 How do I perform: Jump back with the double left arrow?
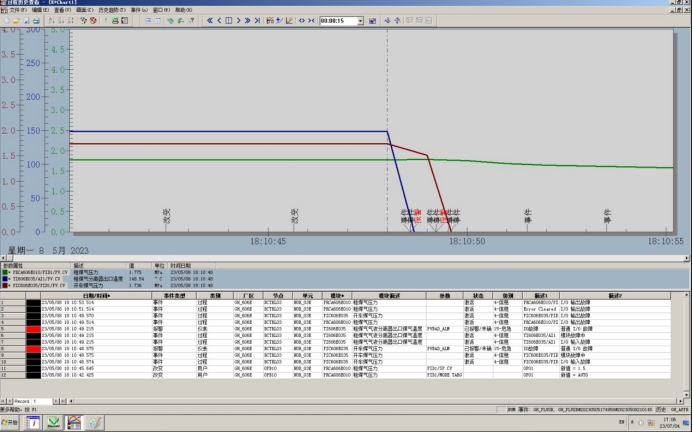click(210, 21)
